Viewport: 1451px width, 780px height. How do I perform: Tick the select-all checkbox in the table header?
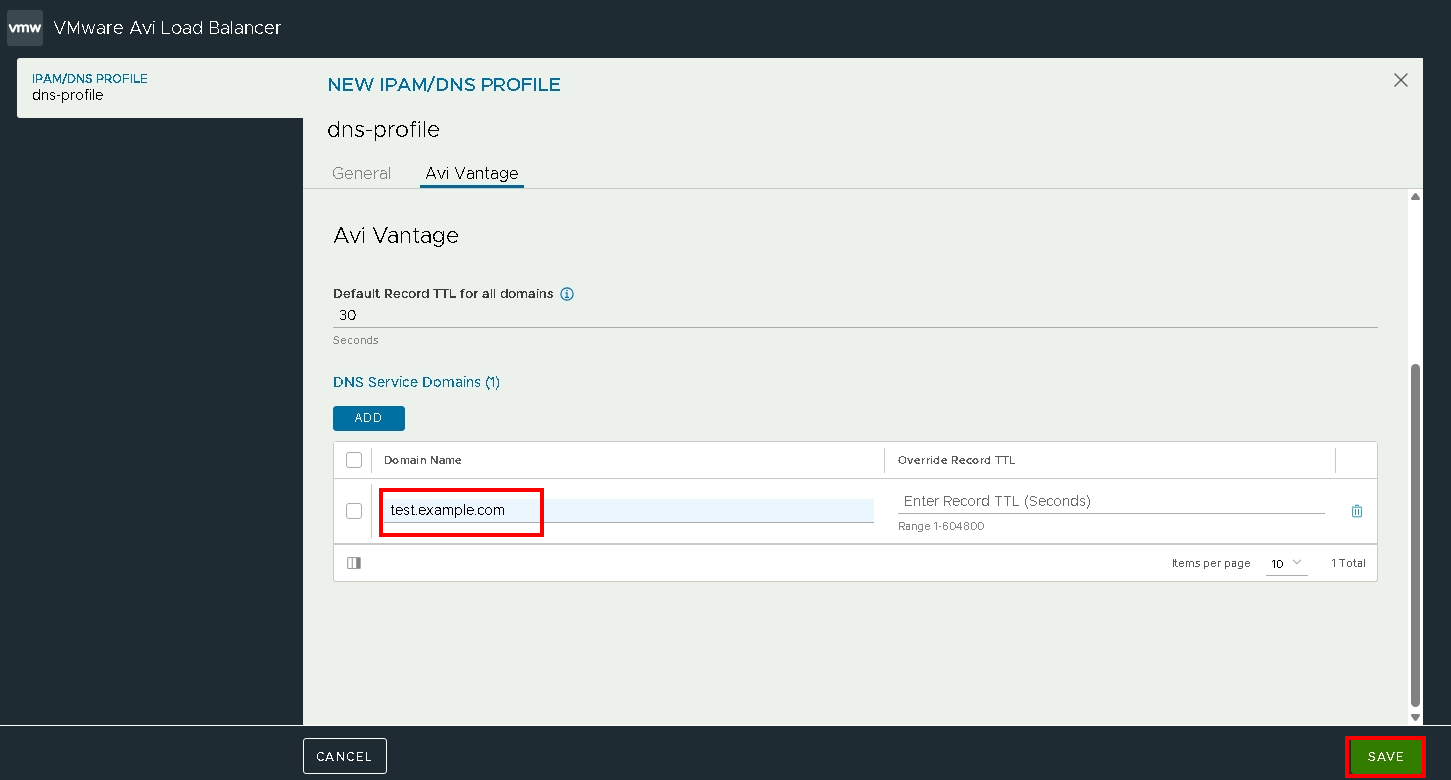pyautogui.click(x=354, y=460)
